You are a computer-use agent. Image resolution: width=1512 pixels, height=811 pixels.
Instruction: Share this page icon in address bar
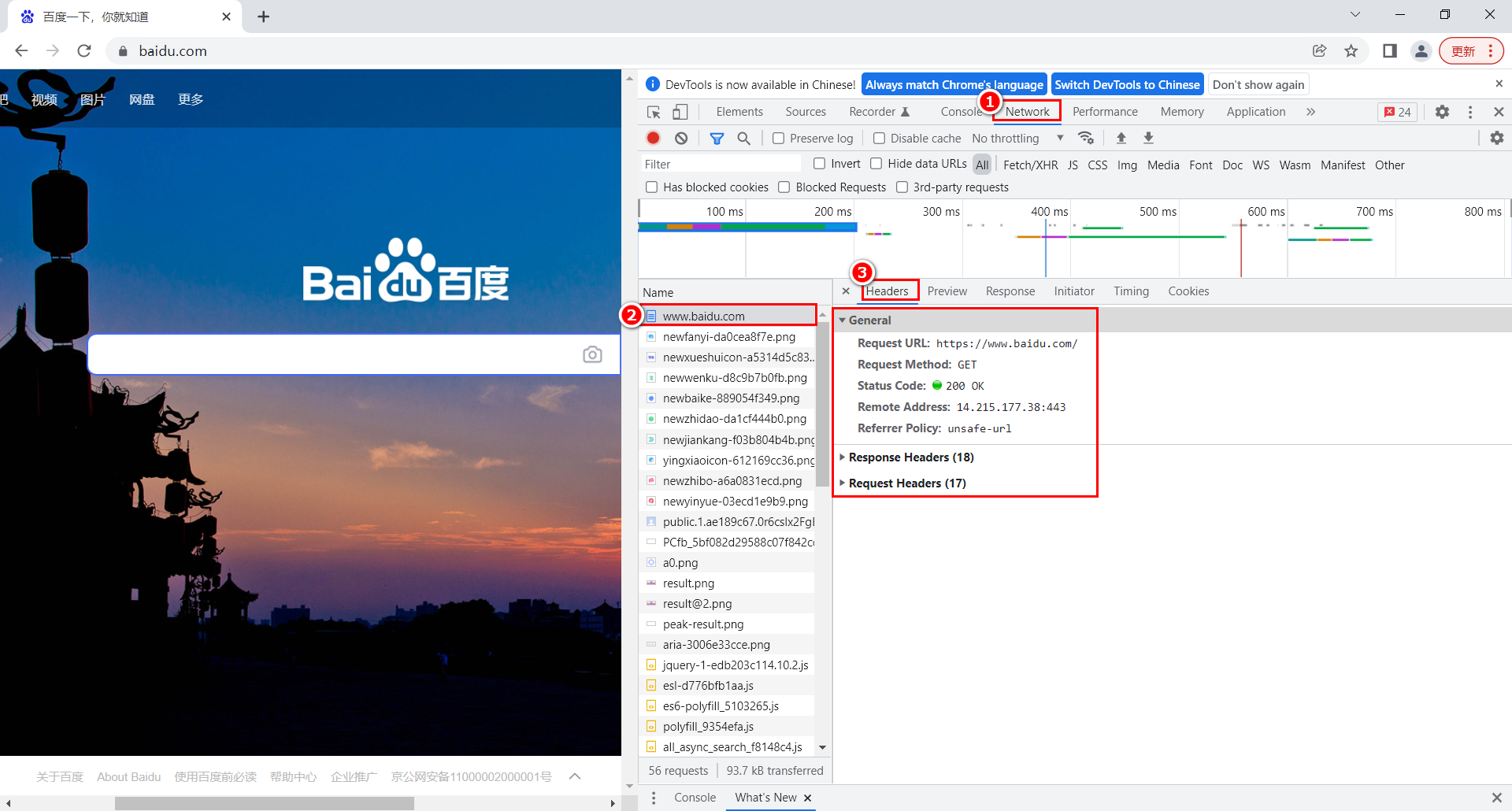pyautogui.click(x=1319, y=50)
